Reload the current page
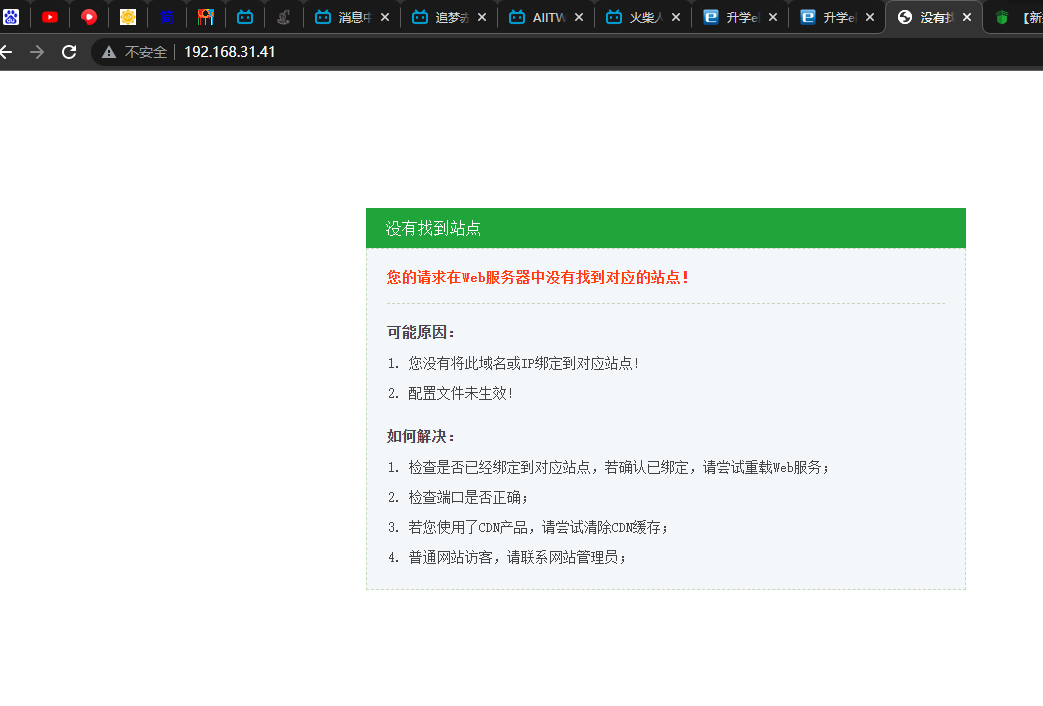The height and width of the screenshot is (706, 1043). point(69,52)
